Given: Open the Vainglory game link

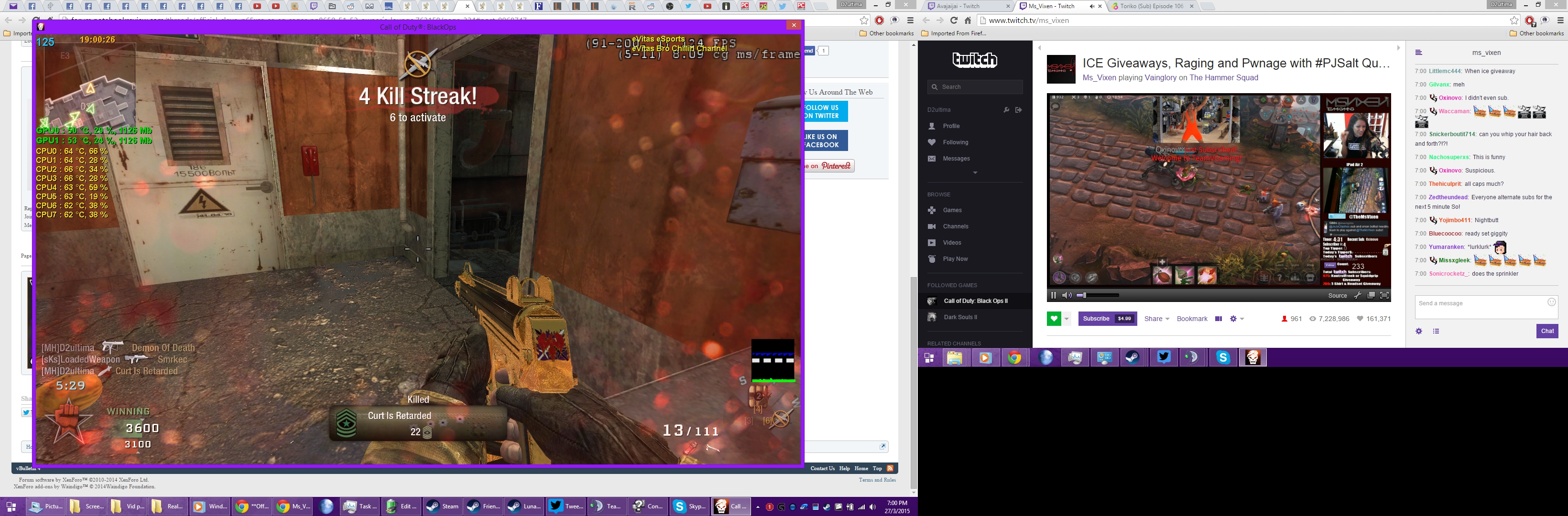Looking at the screenshot, I should (1160, 78).
